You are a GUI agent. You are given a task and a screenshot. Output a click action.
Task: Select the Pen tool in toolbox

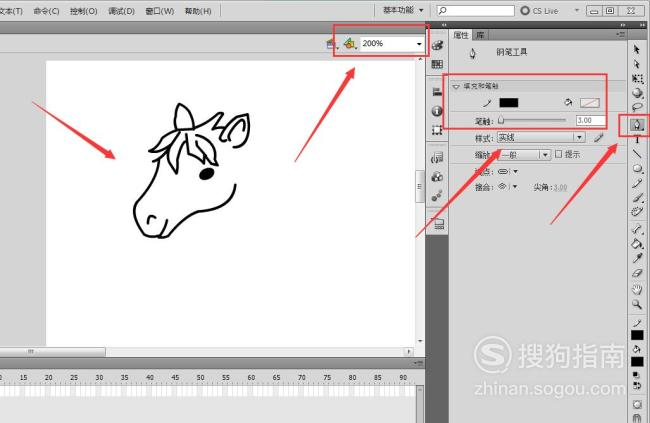(637, 124)
